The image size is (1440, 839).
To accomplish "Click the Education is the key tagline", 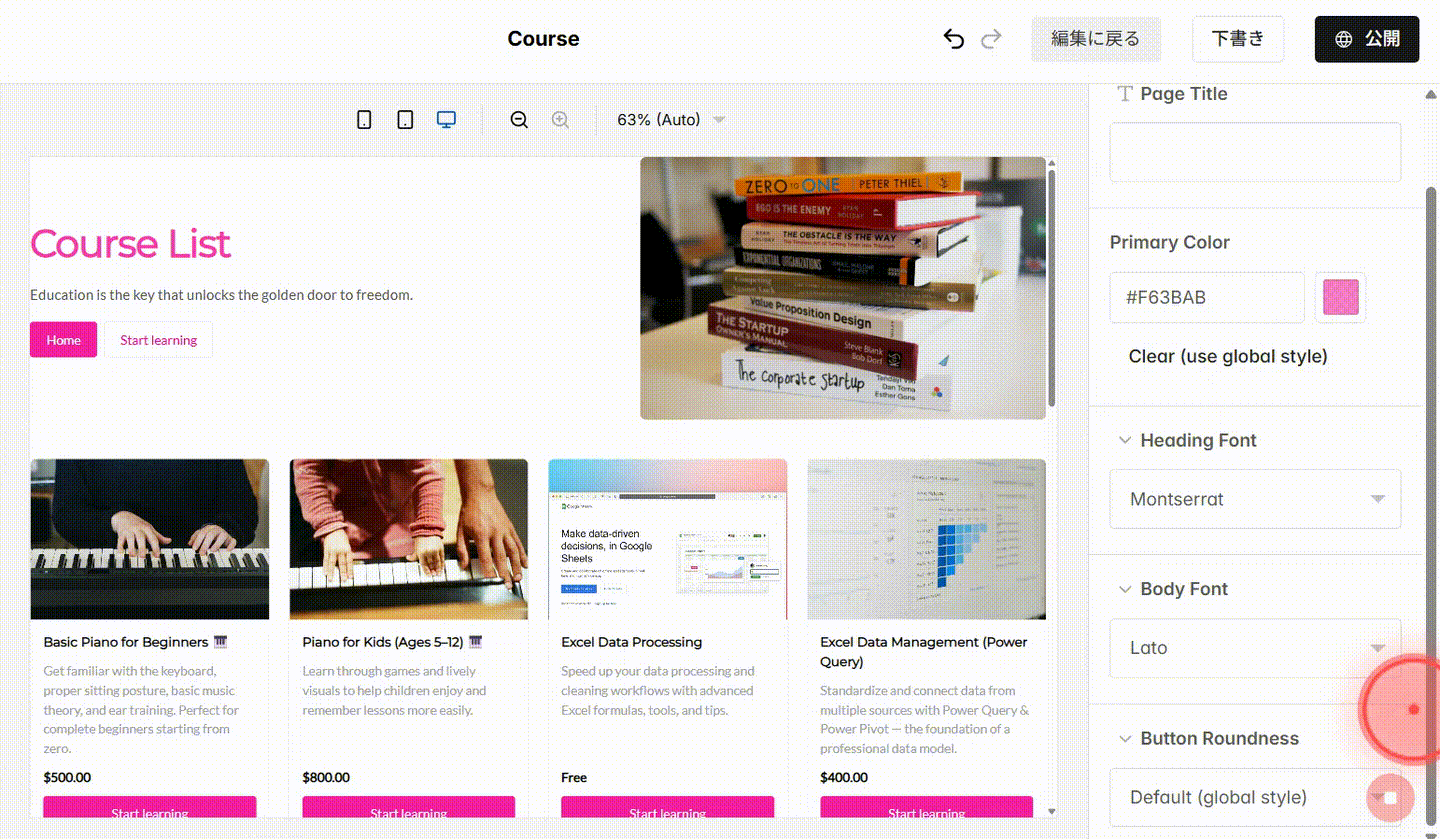I will click(x=221, y=295).
